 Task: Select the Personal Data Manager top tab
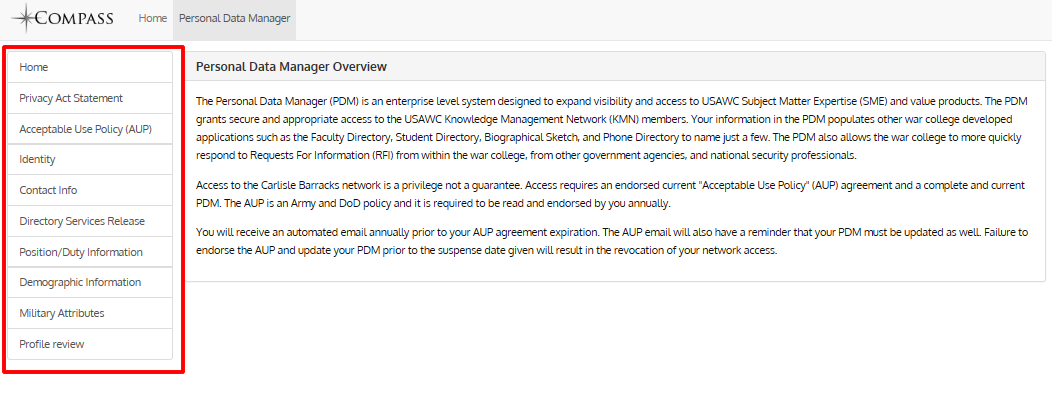tap(235, 19)
